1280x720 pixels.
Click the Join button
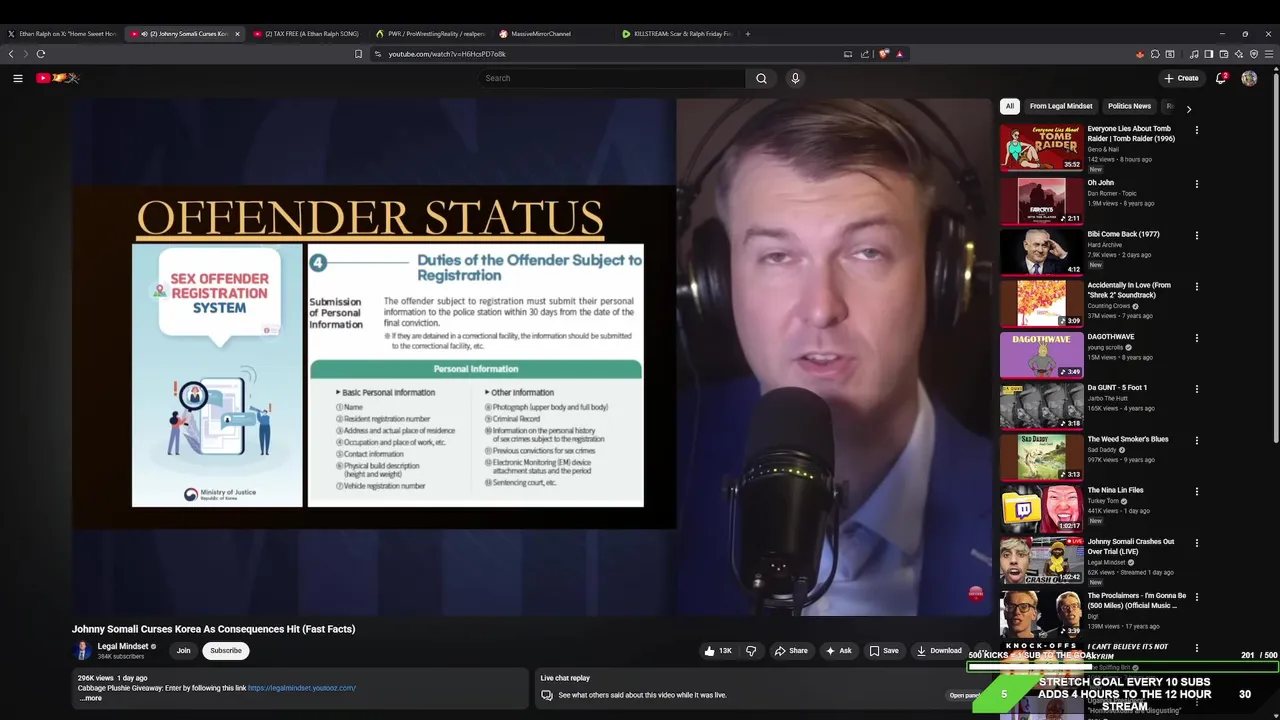(183, 651)
